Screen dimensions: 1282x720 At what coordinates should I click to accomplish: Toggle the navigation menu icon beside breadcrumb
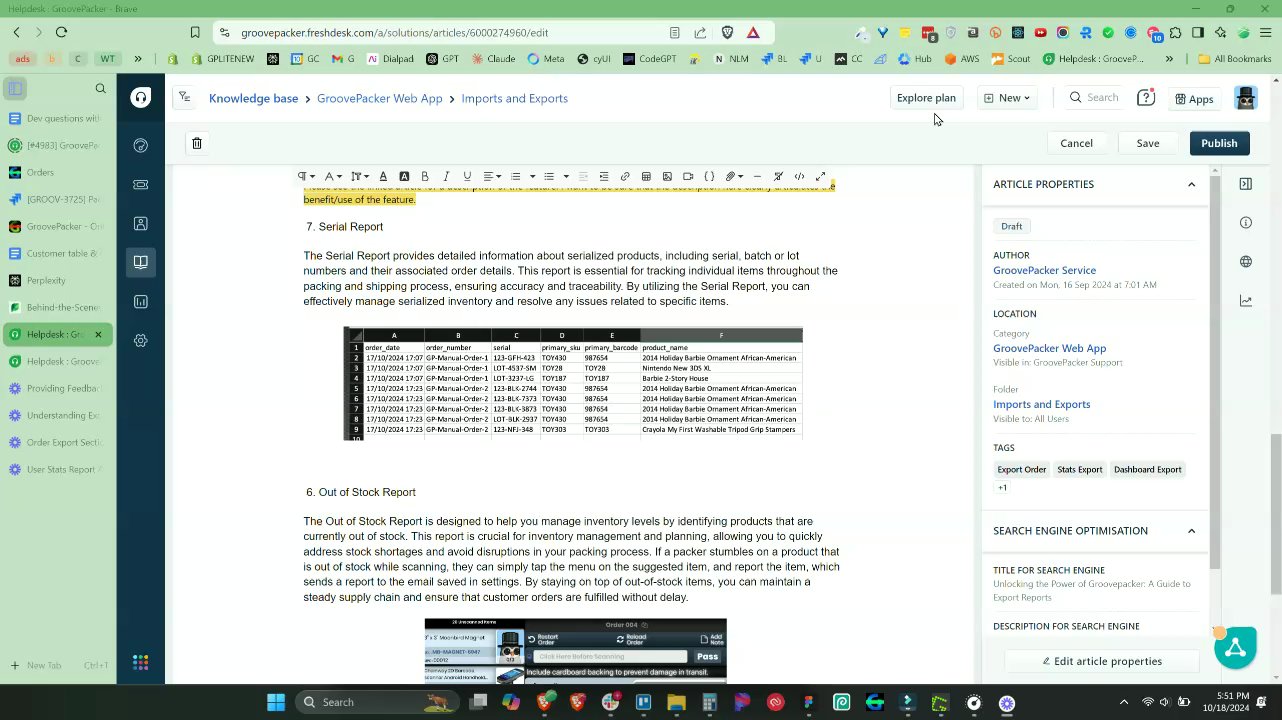[x=184, y=97]
